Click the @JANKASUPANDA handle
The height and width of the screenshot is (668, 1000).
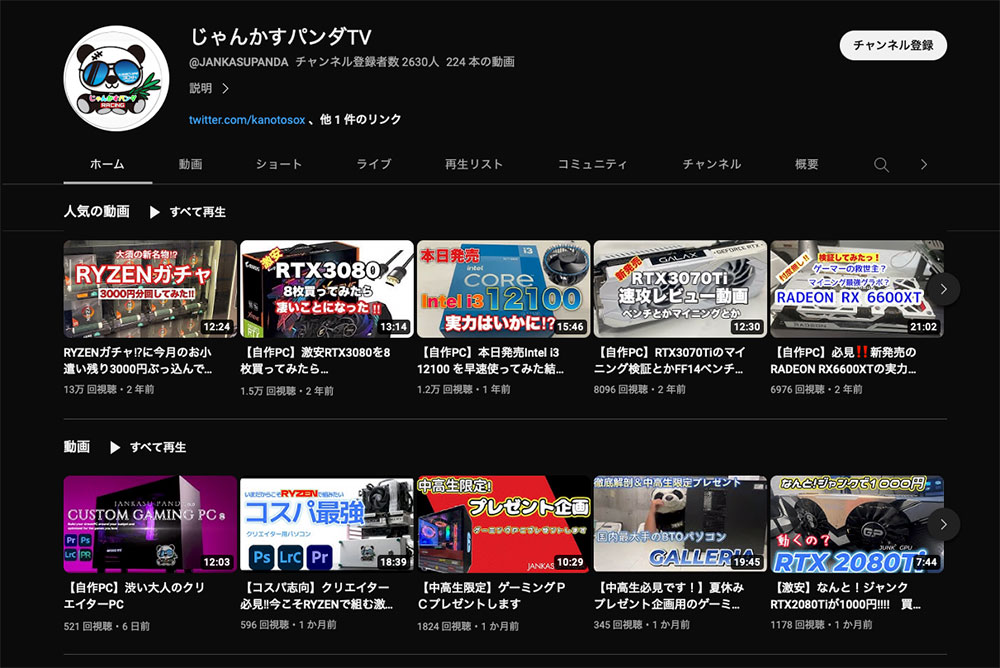[239, 62]
